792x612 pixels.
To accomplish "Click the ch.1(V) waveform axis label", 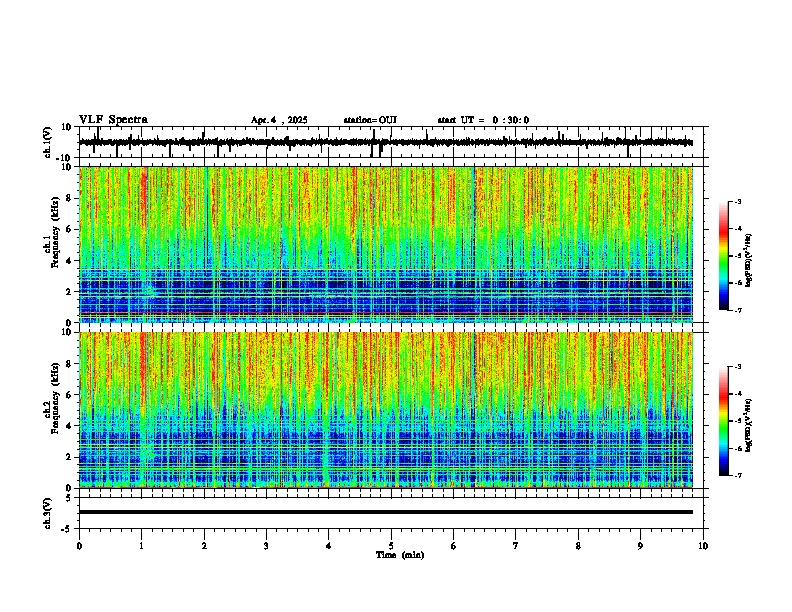I will 48,142.
